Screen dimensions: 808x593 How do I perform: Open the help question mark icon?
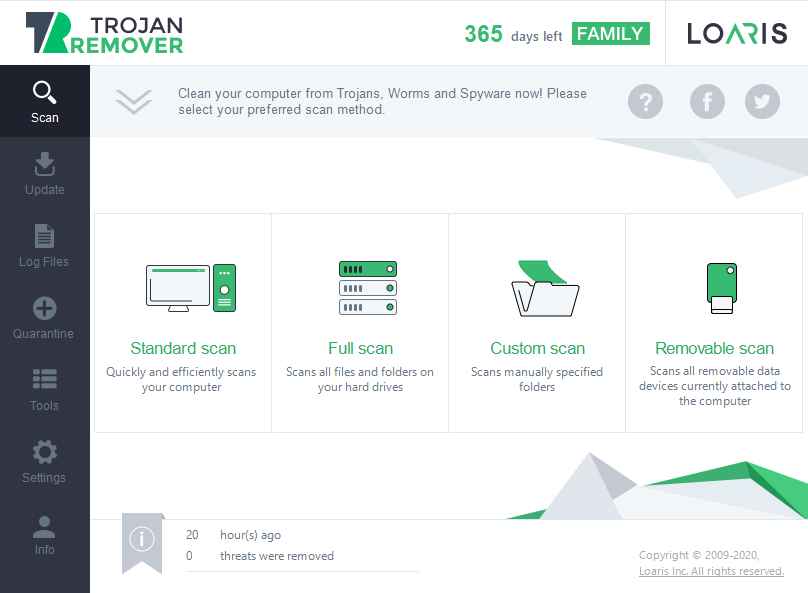[646, 101]
